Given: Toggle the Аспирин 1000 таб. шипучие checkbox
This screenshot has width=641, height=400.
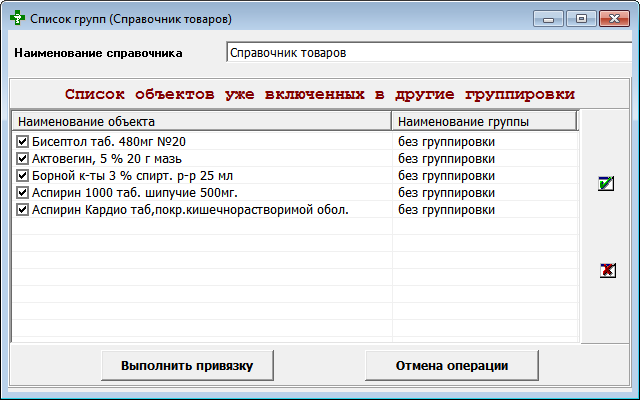Looking at the screenshot, I should [x=22, y=193].
